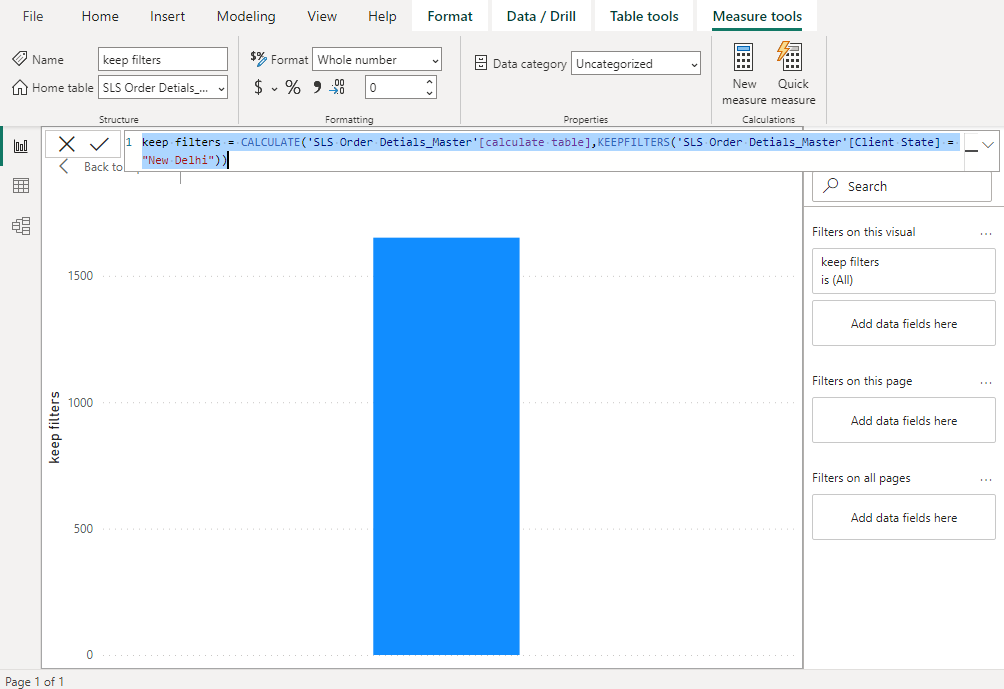
Task: Cancel formula with the X icon
Action: [x=67, y=144]
